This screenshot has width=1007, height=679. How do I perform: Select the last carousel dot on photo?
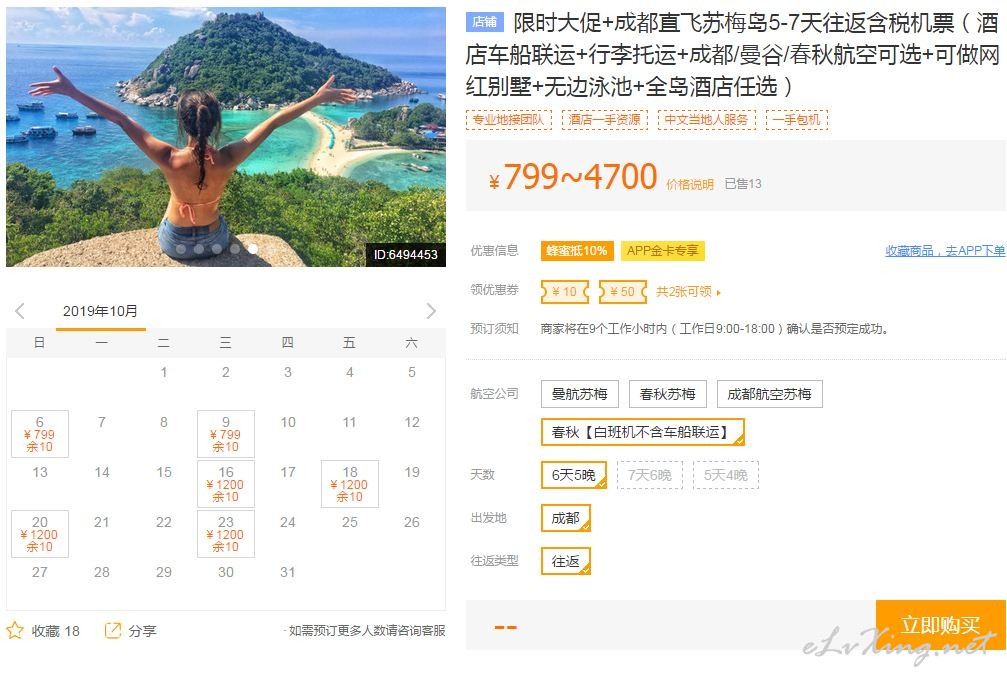click(253, 249)
